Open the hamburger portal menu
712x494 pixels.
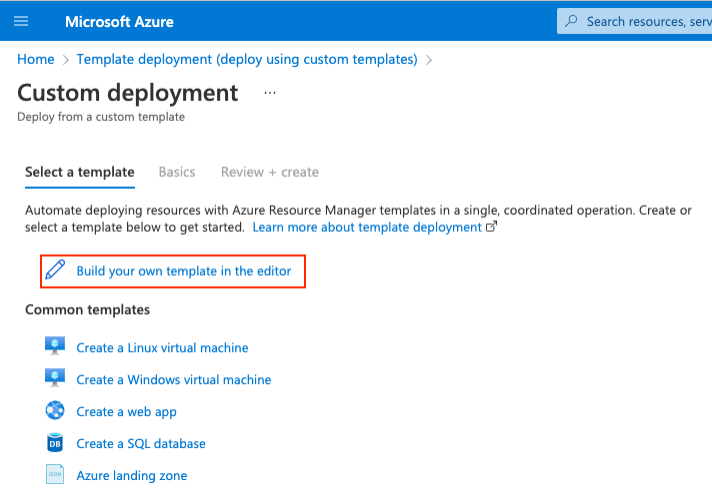tap(21, 21)
